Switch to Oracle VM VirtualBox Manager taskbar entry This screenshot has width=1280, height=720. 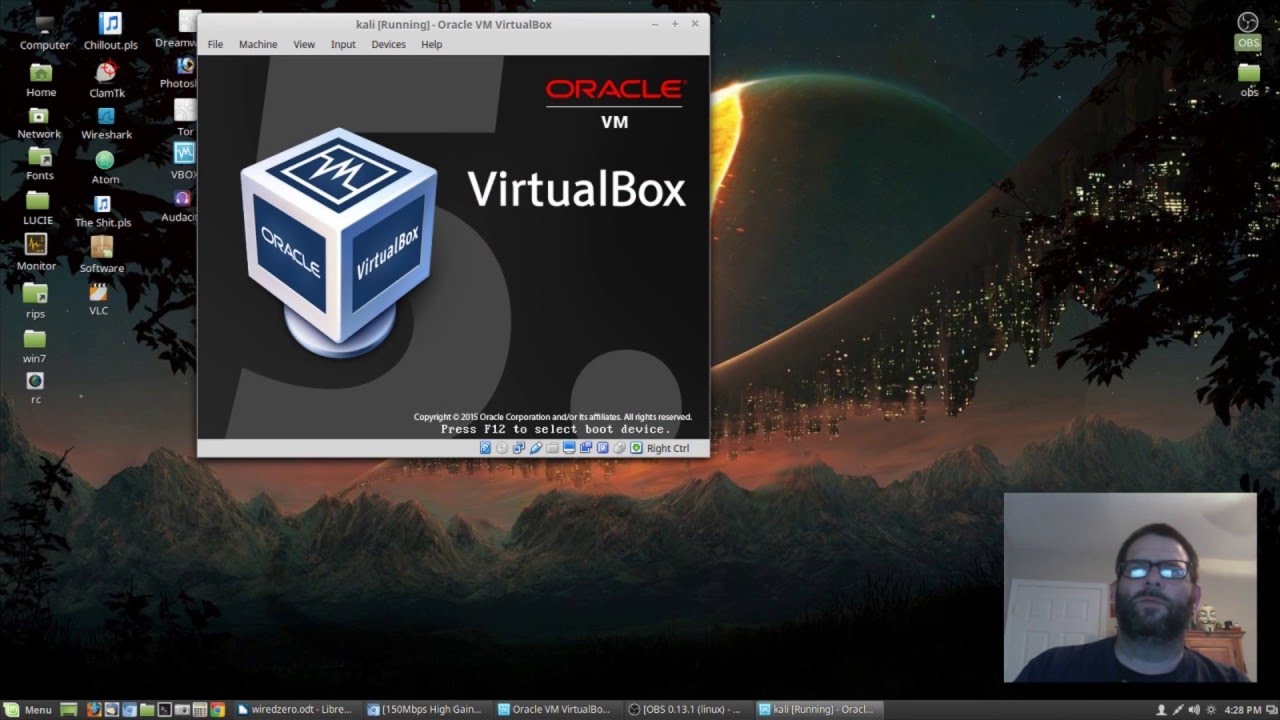pyautogui.click(x=555, y=710)
